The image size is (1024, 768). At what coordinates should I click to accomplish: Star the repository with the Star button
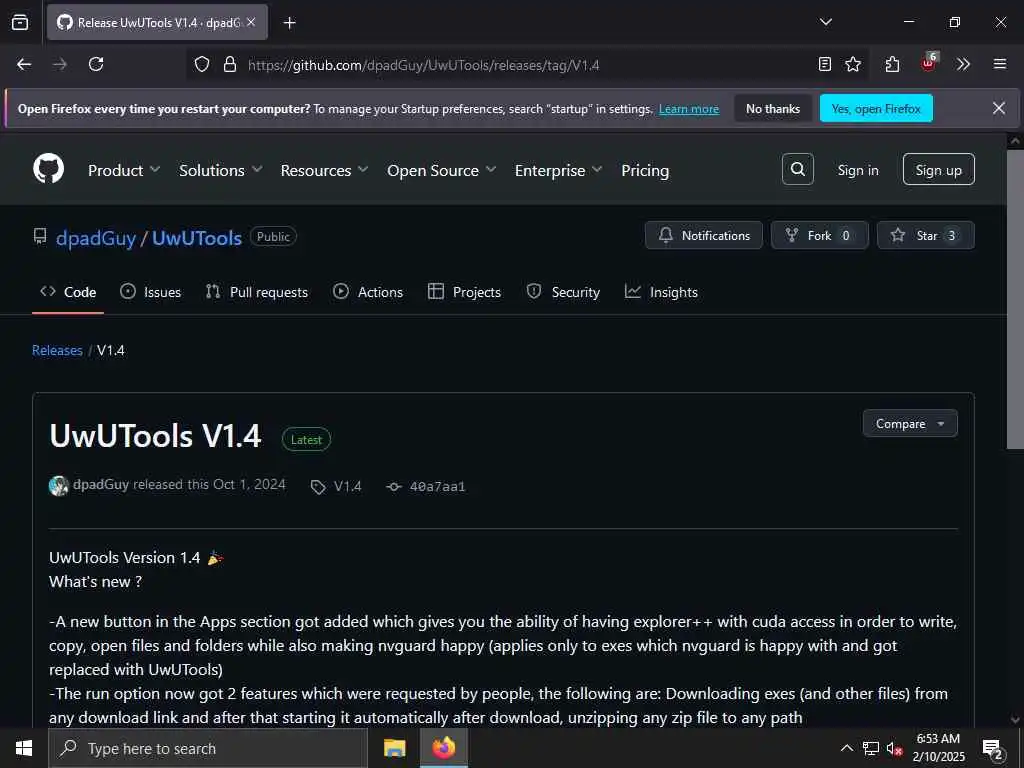tap(925, 235)
